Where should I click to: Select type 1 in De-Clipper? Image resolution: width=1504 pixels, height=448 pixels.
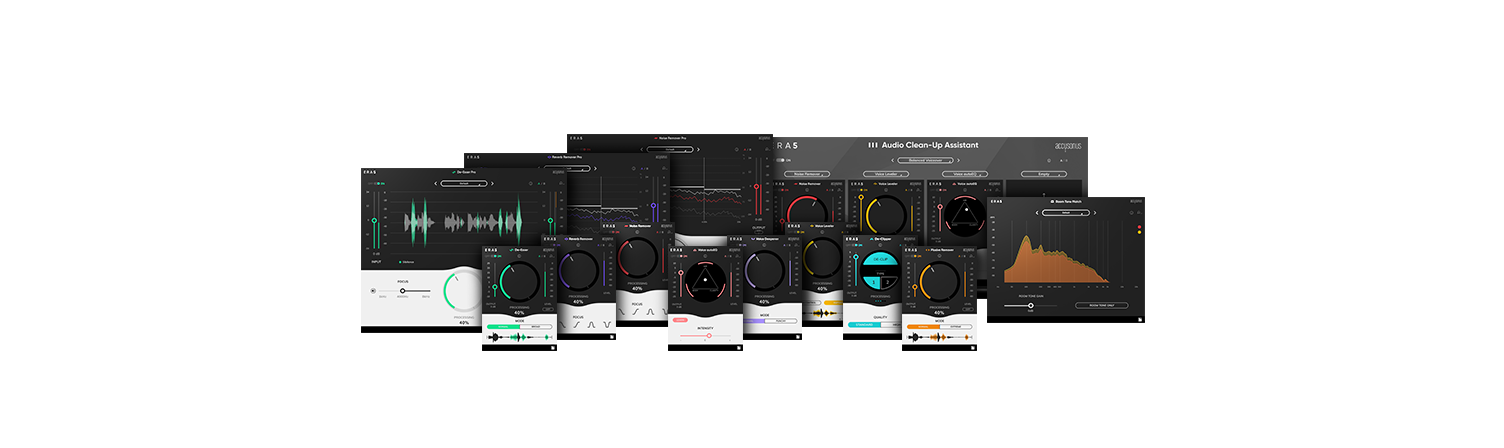pyautogui.click(x=873, y=282)
